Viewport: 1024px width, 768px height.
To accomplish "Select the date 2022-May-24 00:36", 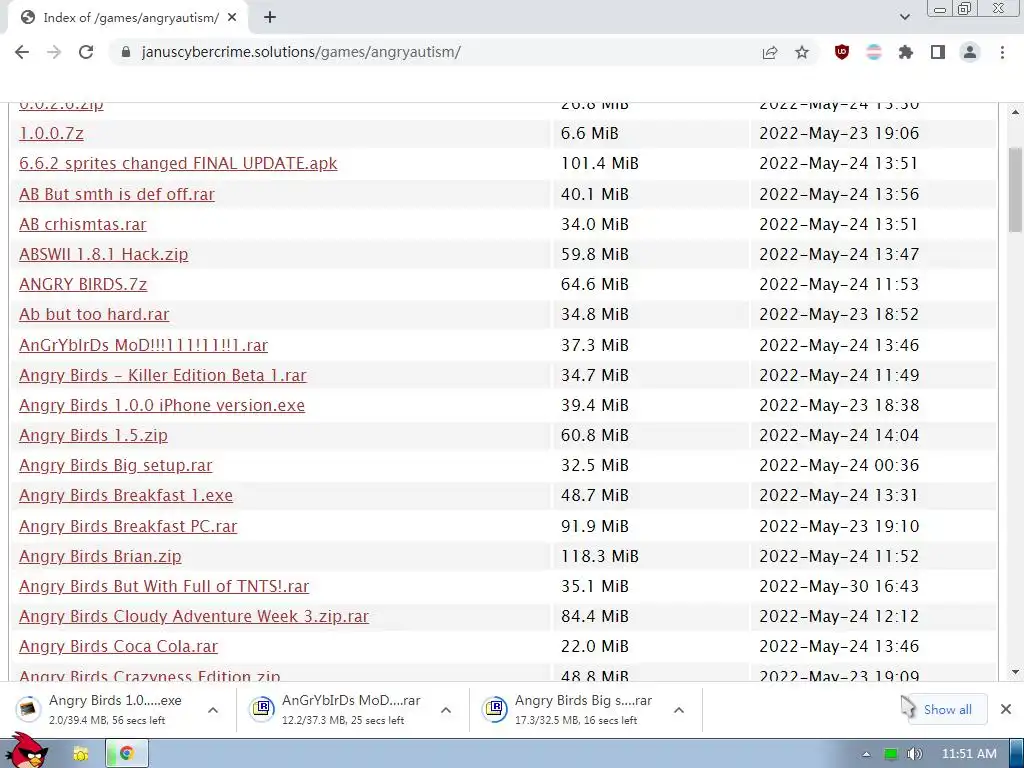I will (x=839, y=465).
